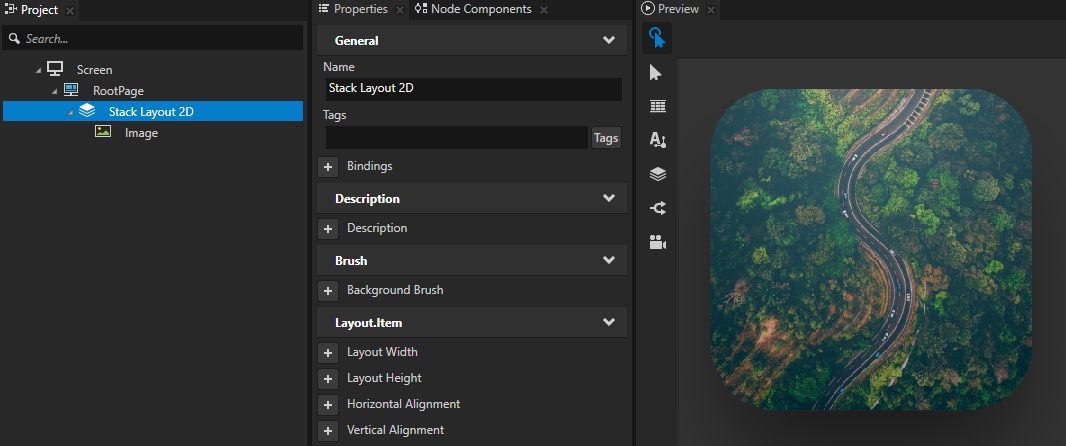
Task: Click the share-style connector tool icon
Action: click(657, 208)
